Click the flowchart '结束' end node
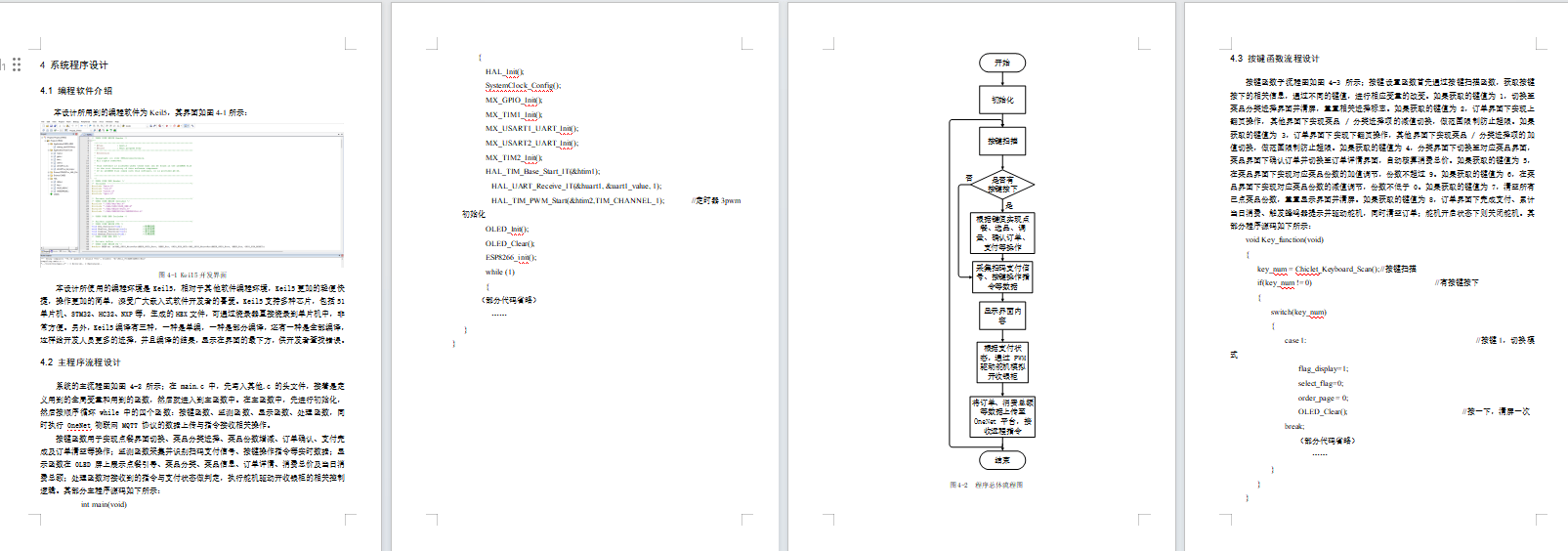 [x=1002, y=460]
